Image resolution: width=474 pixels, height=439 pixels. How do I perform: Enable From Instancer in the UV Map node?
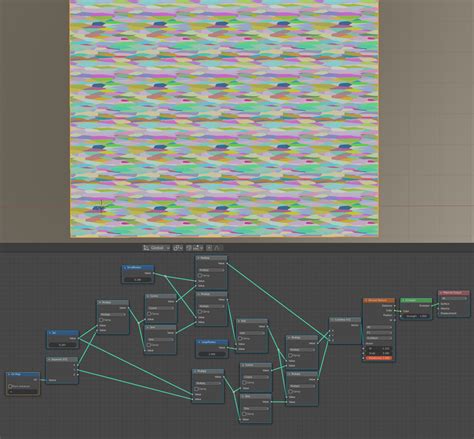(x=10, y=386)
